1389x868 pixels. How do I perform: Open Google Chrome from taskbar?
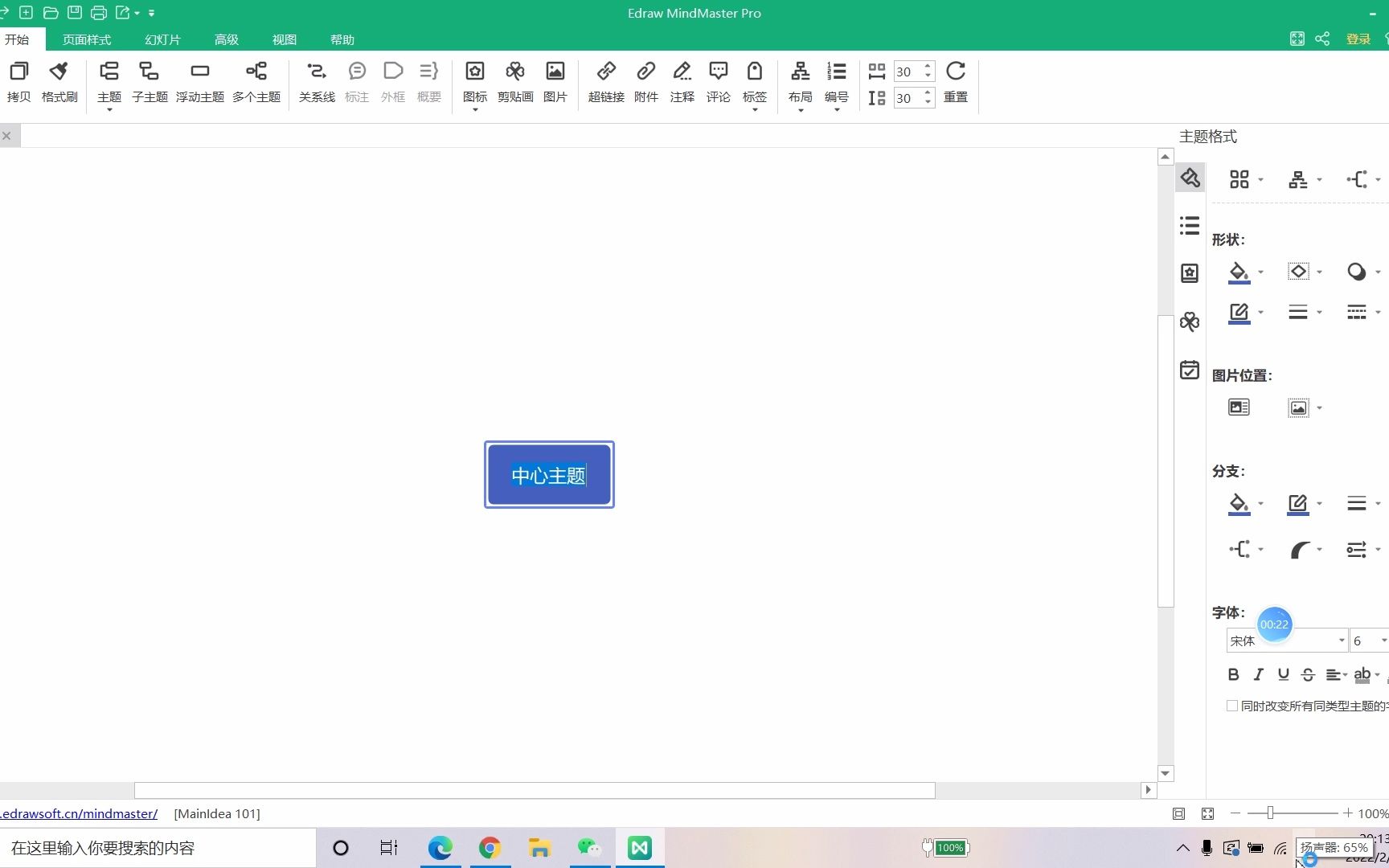490,848
